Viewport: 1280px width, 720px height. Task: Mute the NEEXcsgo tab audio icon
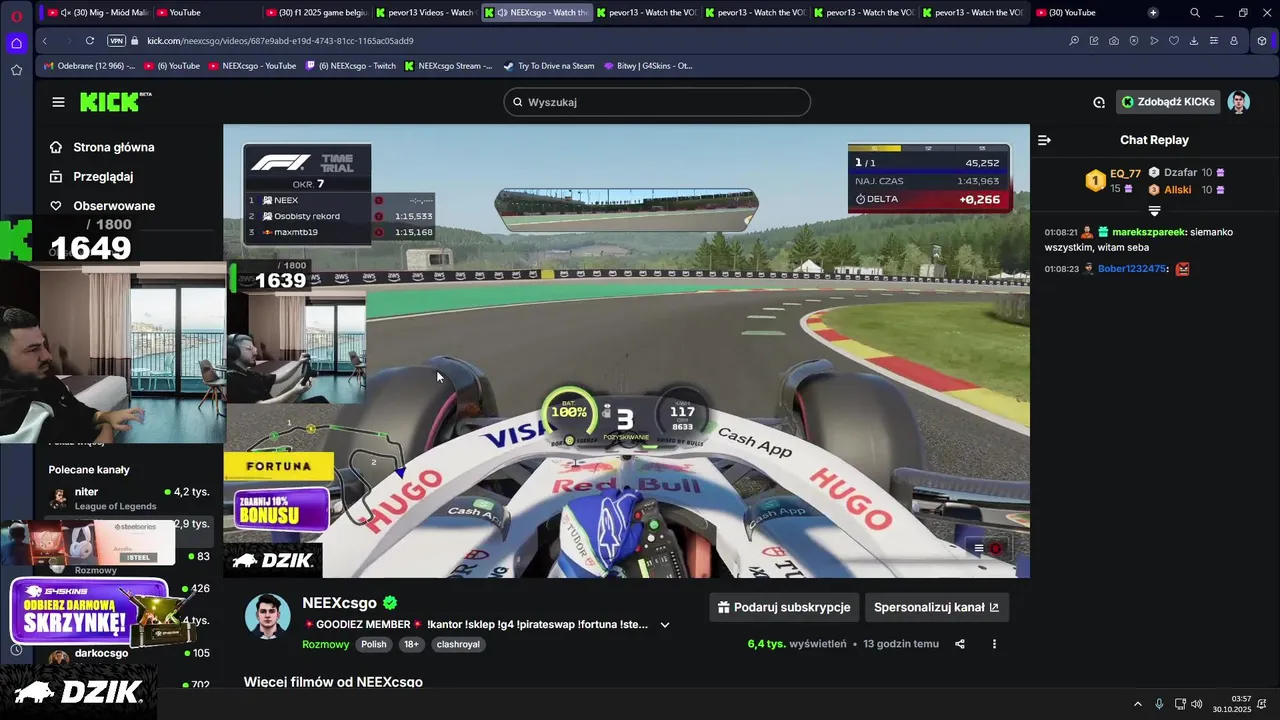tap(503, 13)
